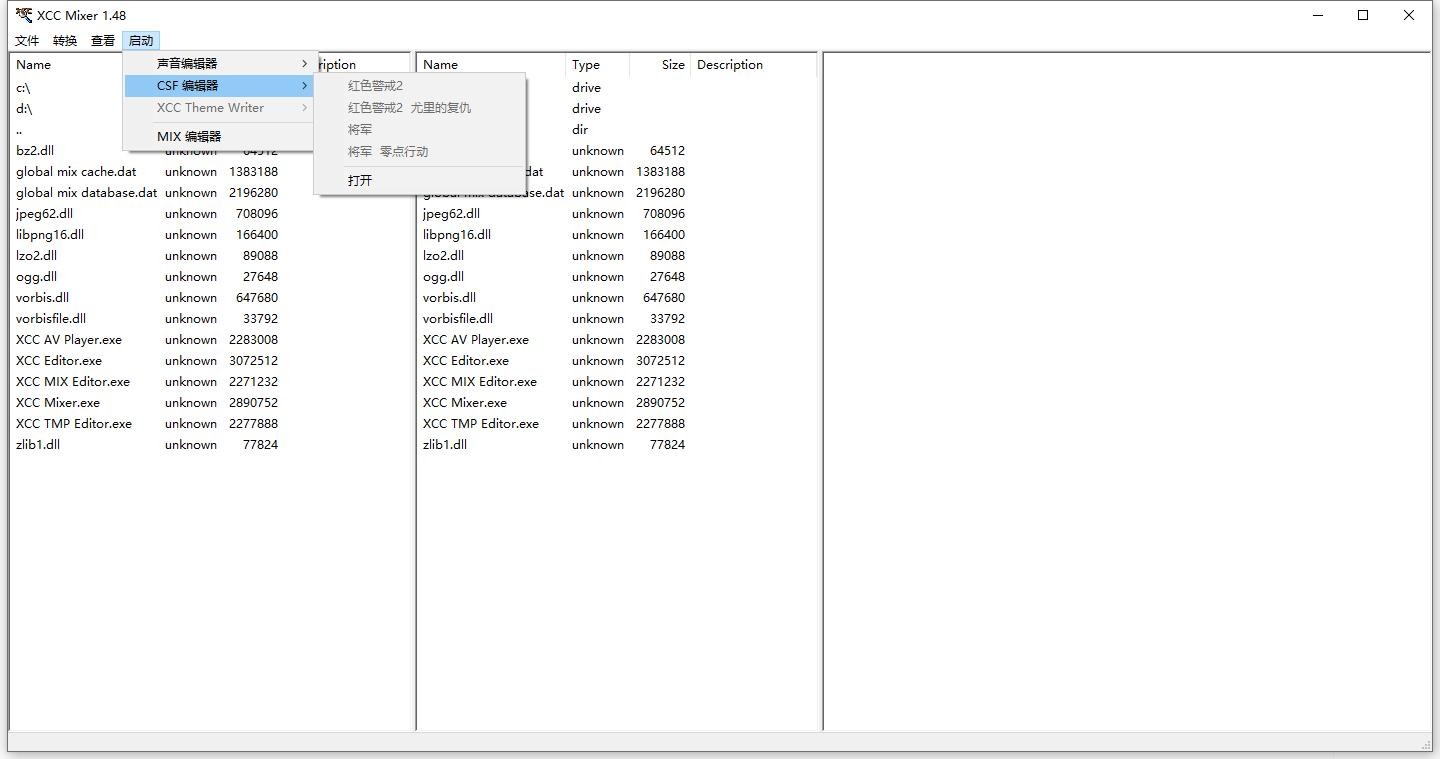The width and height of the screenshot is (1440, 759).
Task: Expand arrow next to XCC Theme Writer
Action: tap(305, 107)
